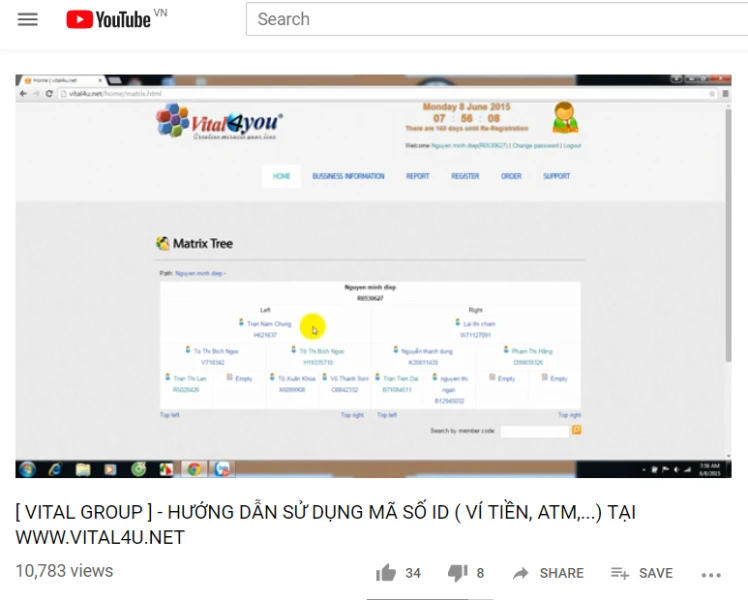Select the HOME tab on Vital4you
Screen dimensions: 748x600
(282, 176)
